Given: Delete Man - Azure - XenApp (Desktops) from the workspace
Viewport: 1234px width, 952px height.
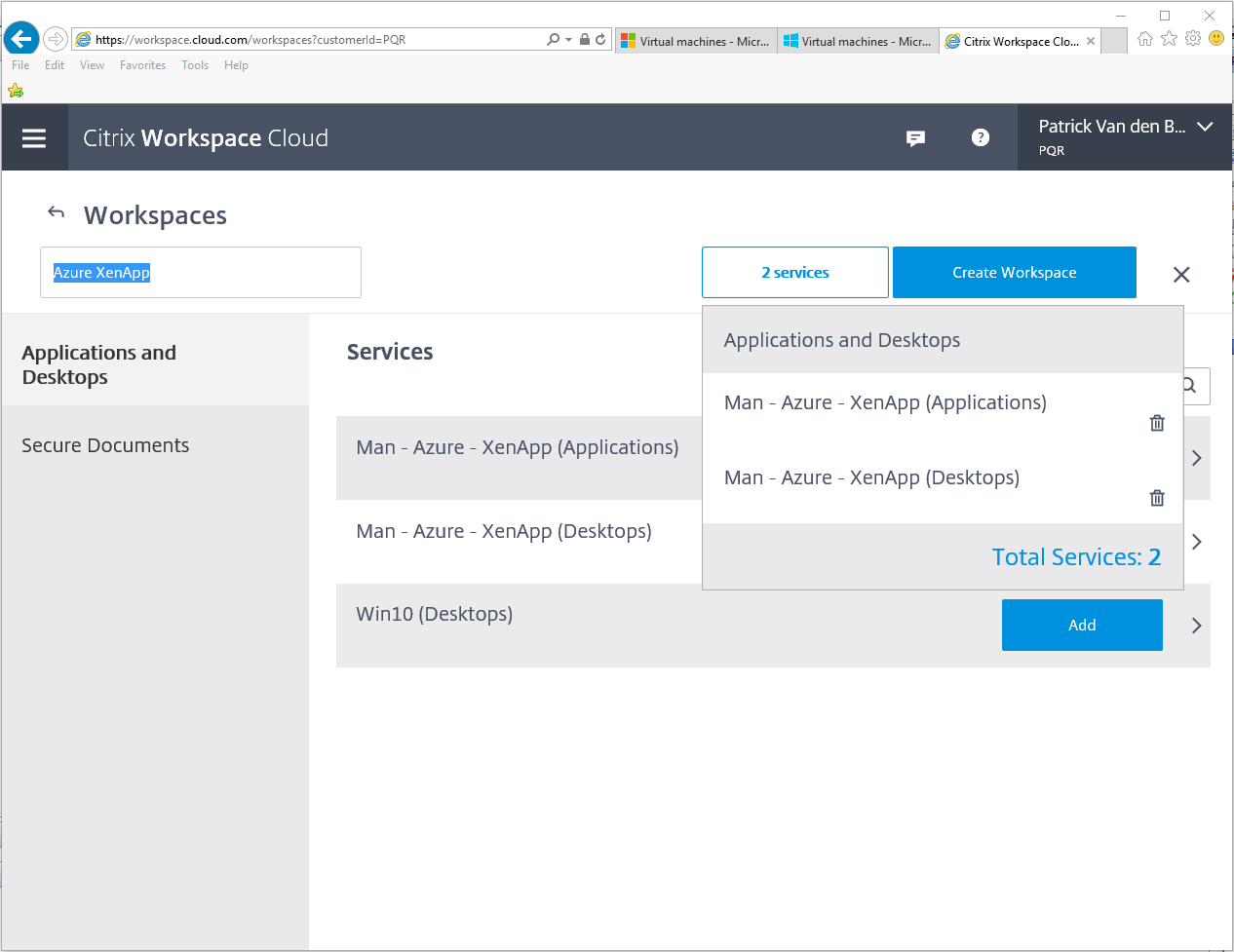Looking at the screenshot, I should pyautogui.click(x=1157, y=498).
